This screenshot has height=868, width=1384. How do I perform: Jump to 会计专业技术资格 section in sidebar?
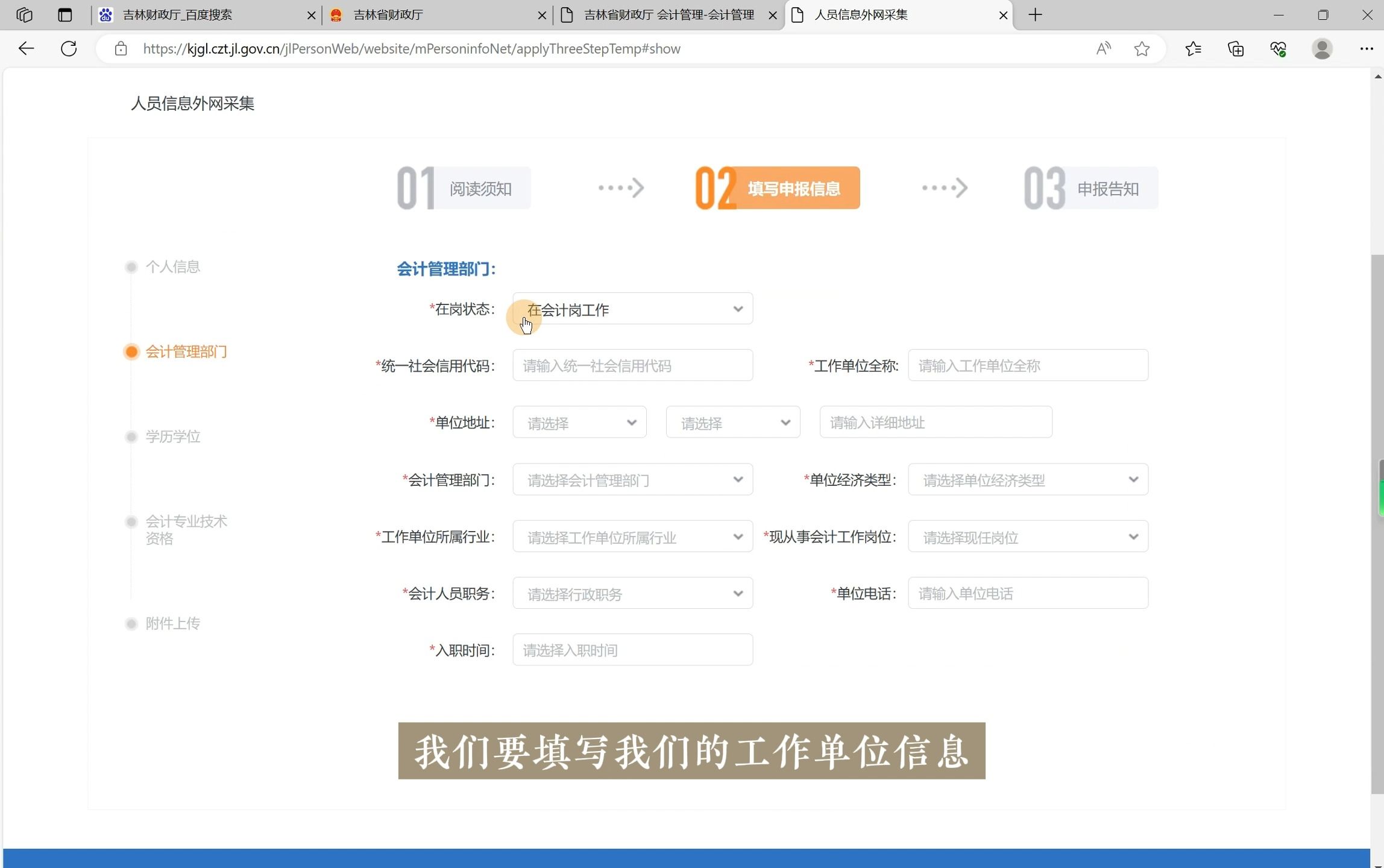(x=186, y=530)
